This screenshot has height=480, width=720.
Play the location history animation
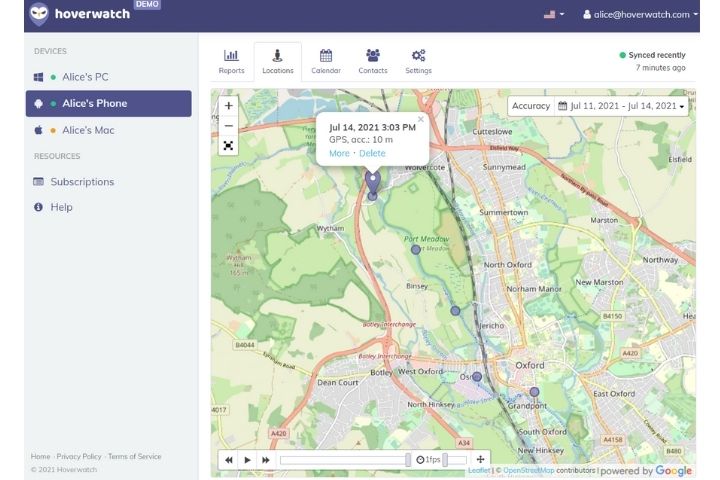248,460
